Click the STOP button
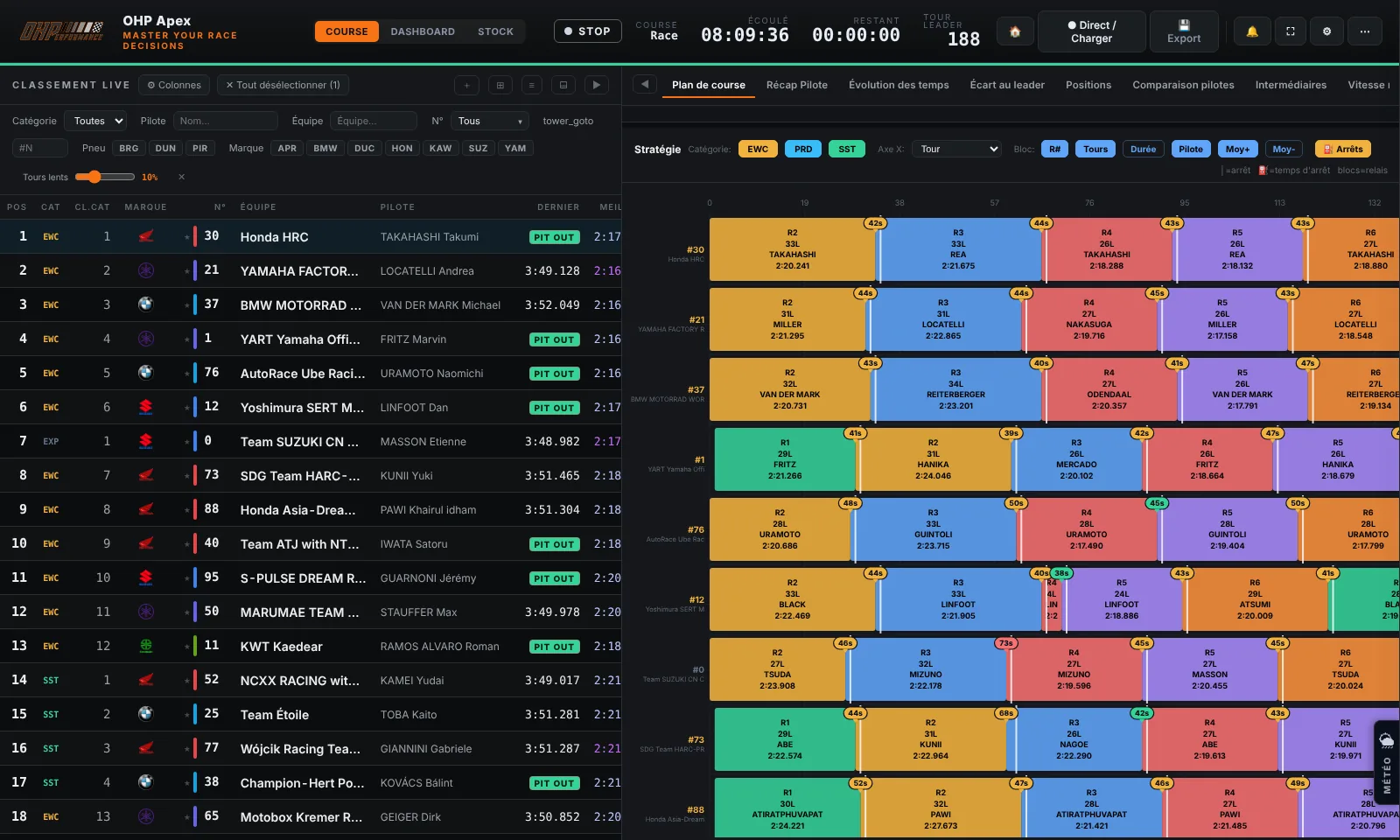1400x840 pixels. pyautogui.click(x=587, y=31)
